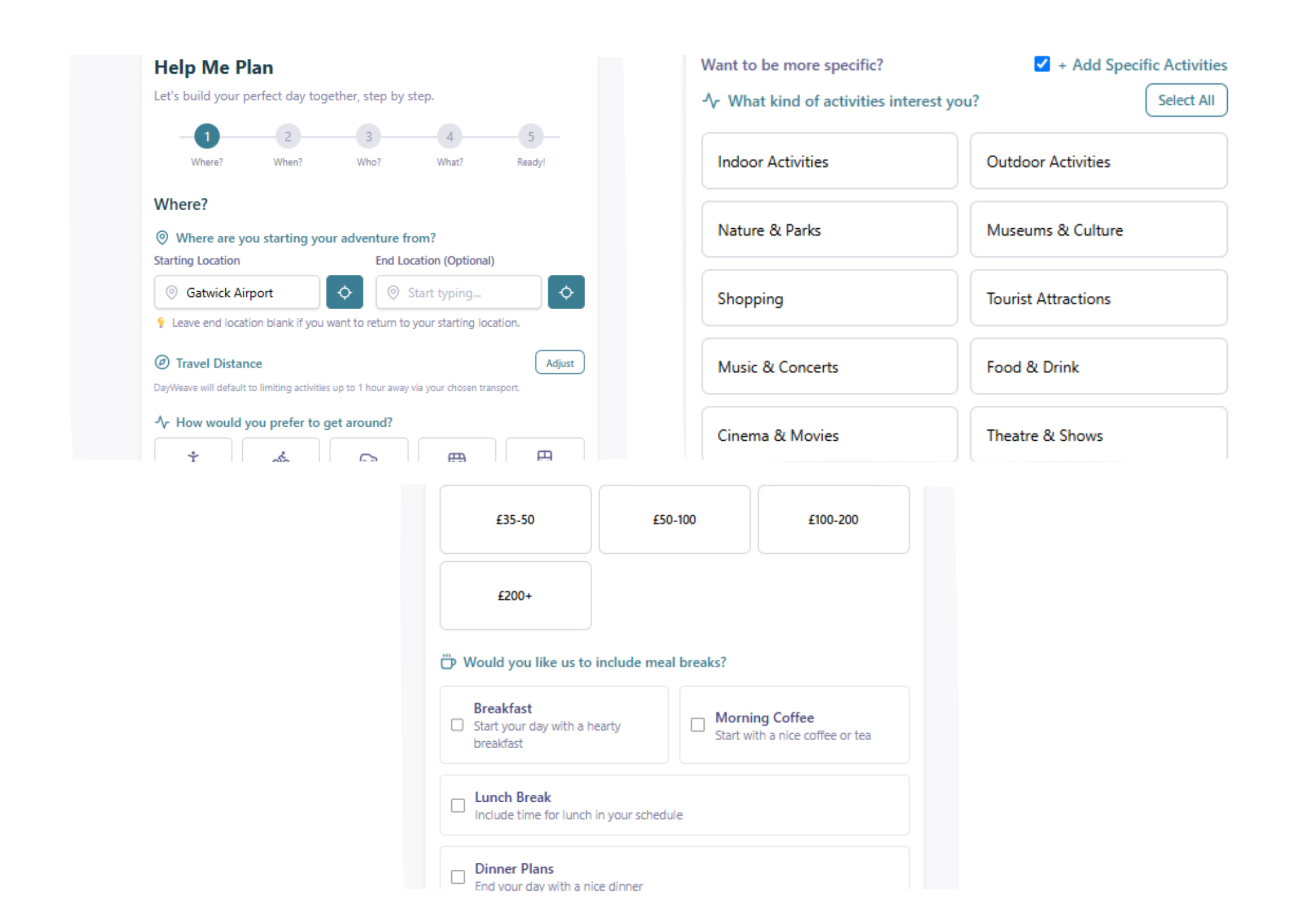Use current location for End Location

[x=566, y=292]
